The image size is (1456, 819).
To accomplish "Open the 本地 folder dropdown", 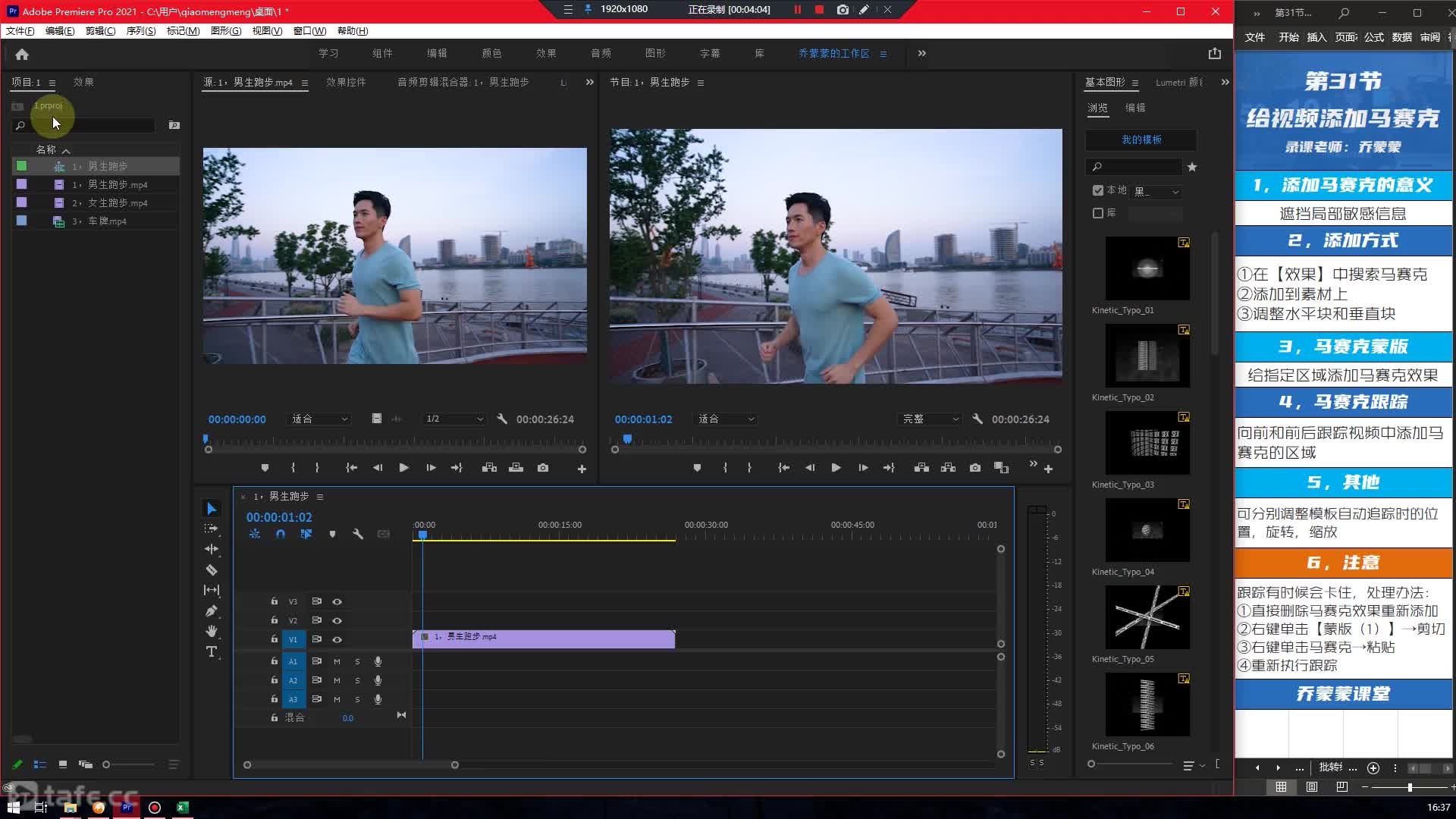I will (x=1156, y=192).
